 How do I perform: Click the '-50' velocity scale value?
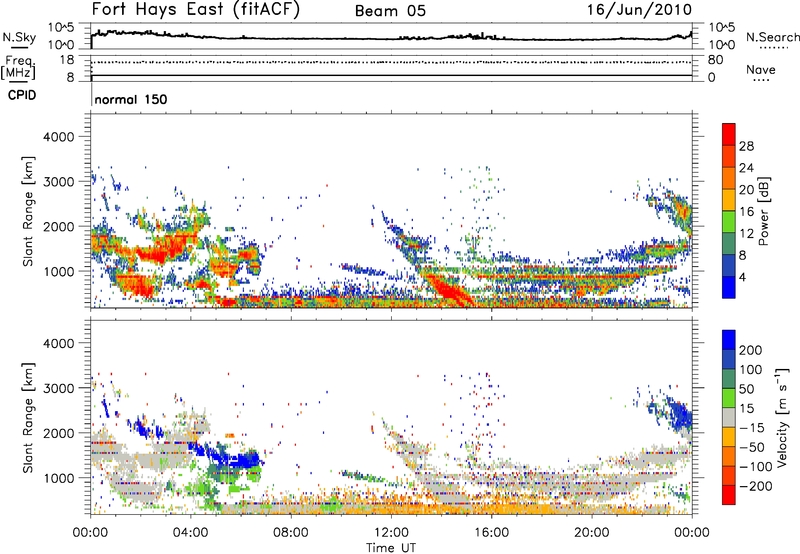pyautogui.click(x=751, y=447)
